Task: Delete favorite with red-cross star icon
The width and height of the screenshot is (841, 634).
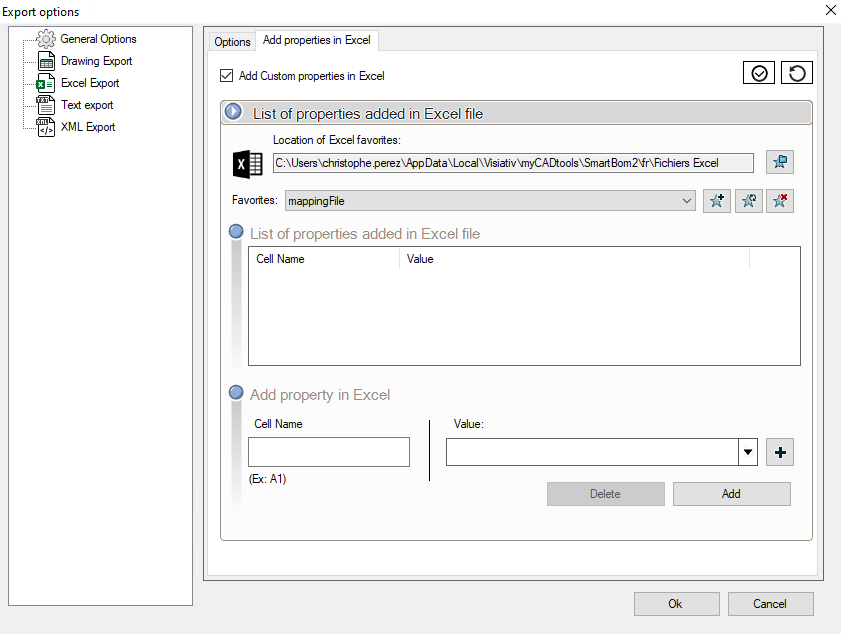Action: (780, 201)
